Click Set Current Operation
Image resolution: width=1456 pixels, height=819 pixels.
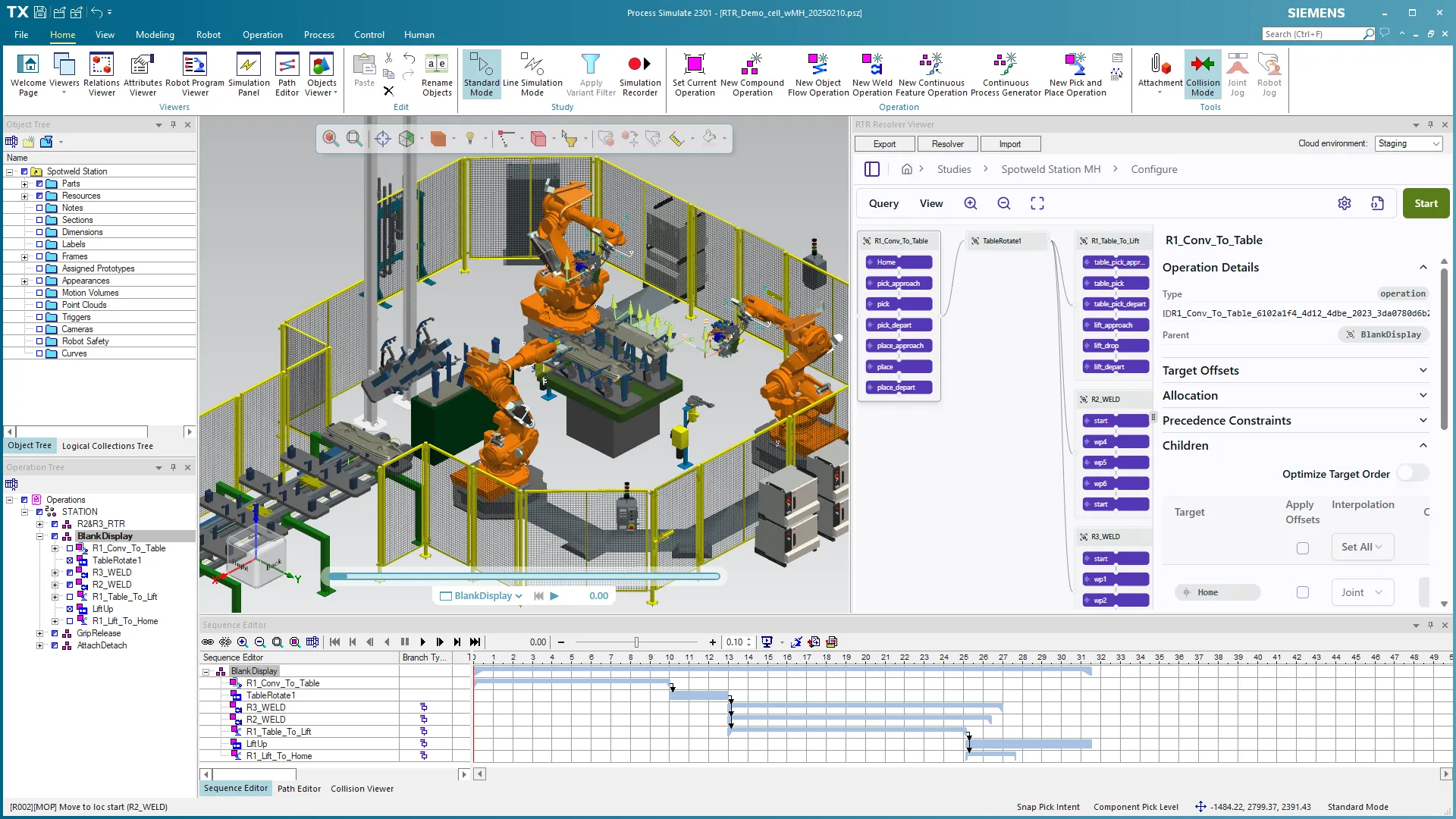695,74
